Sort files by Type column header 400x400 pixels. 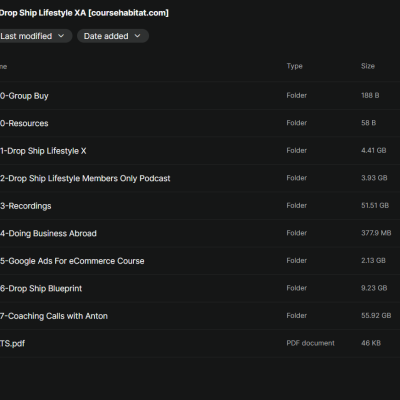(x=294, y=66)
